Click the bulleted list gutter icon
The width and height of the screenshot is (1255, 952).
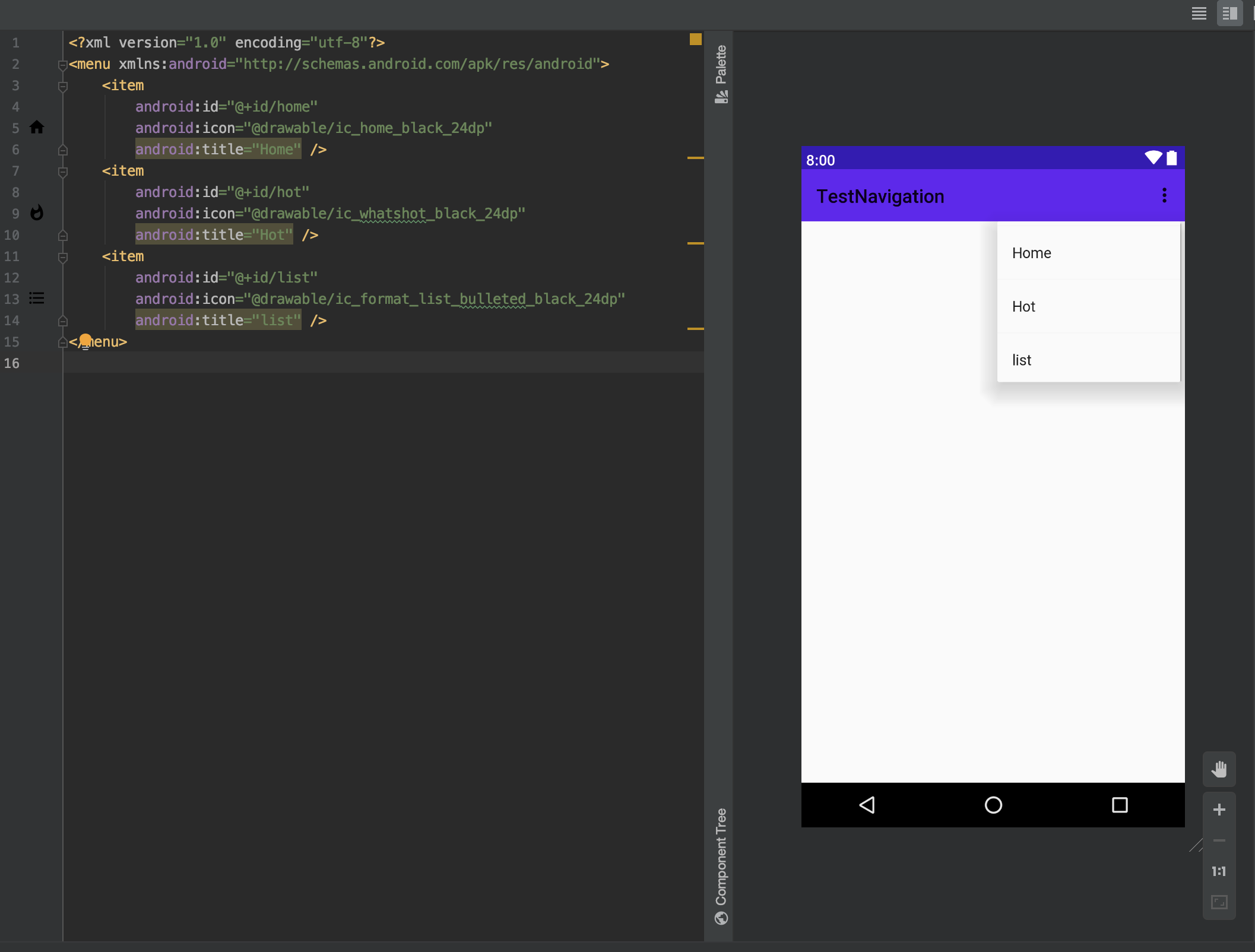37,298
